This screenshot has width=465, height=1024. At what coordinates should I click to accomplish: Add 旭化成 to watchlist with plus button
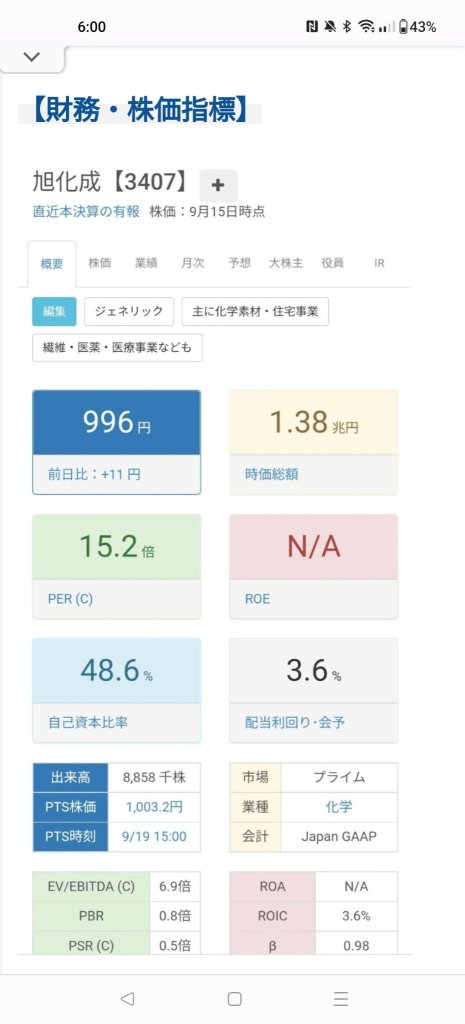pos(218,185)
